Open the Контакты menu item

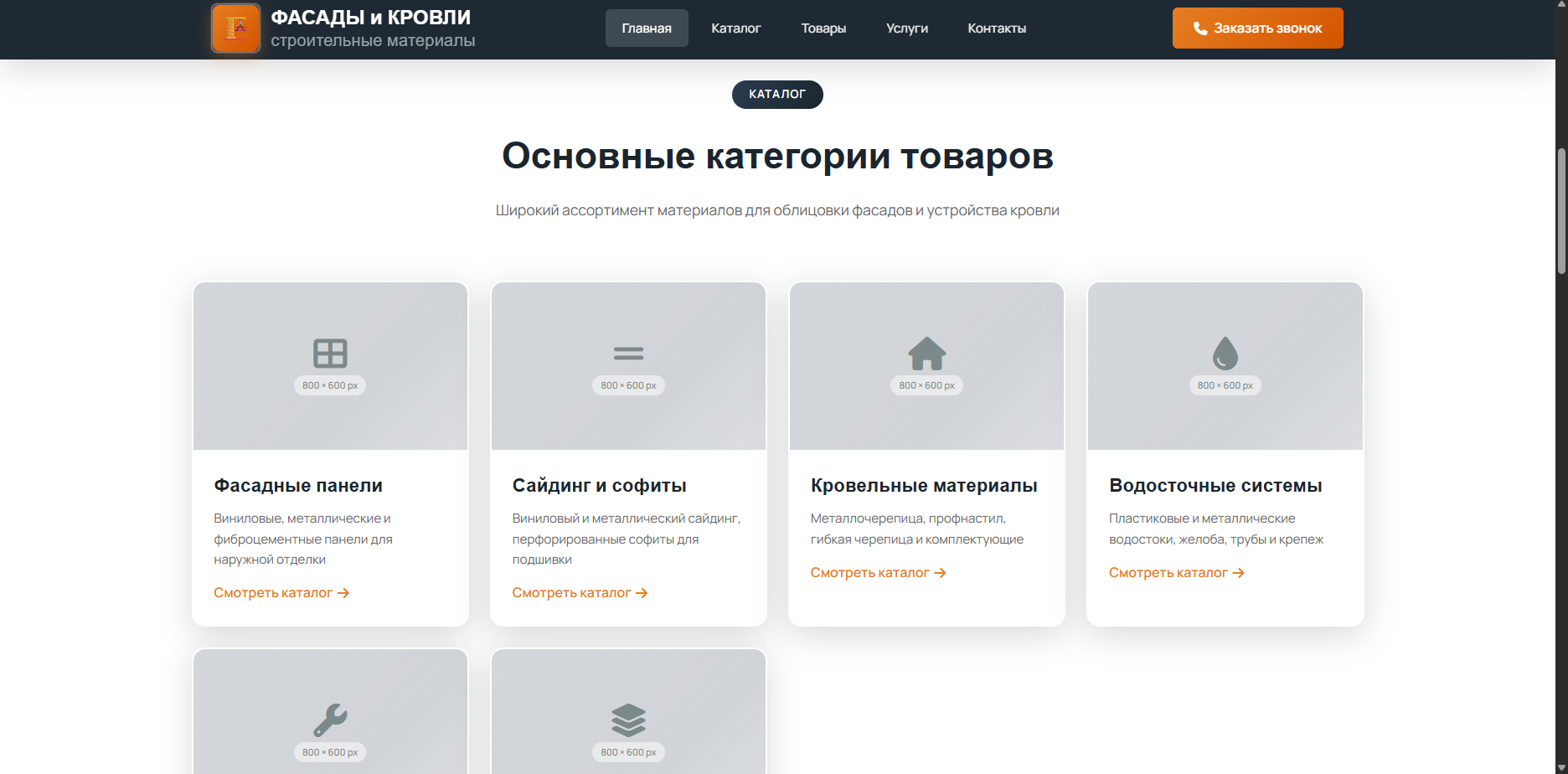coord(997,28)
